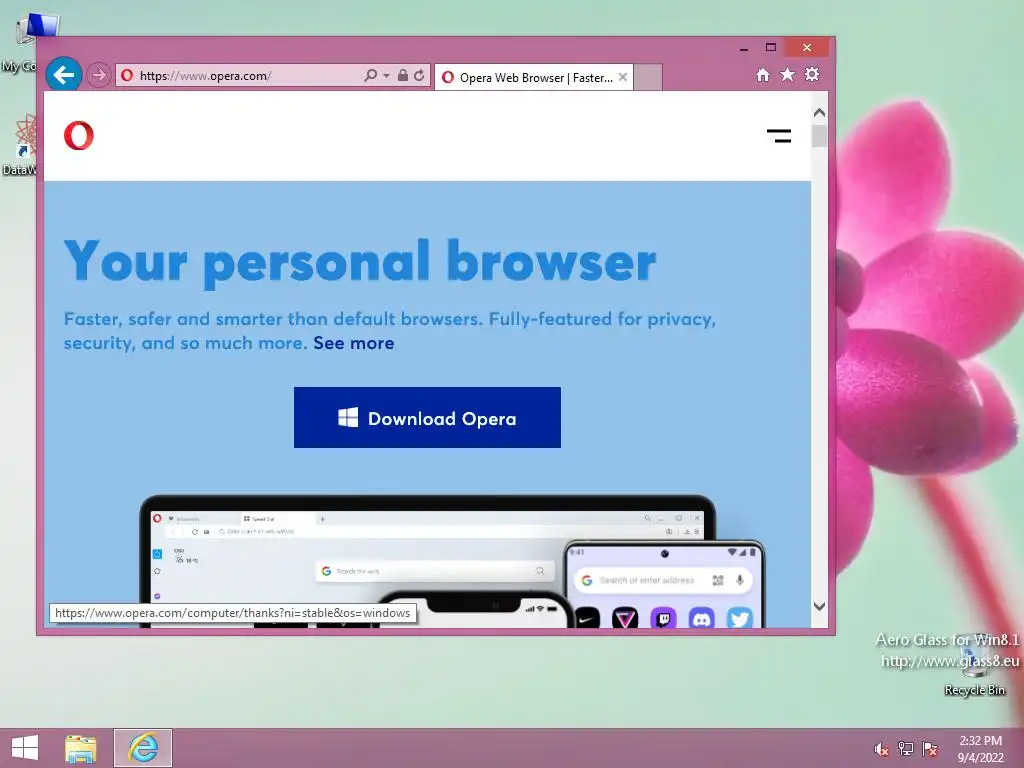Open File Explorer from the taskbar
Viewport: 1024px width, 768px height.
click(x=81, y=748)
